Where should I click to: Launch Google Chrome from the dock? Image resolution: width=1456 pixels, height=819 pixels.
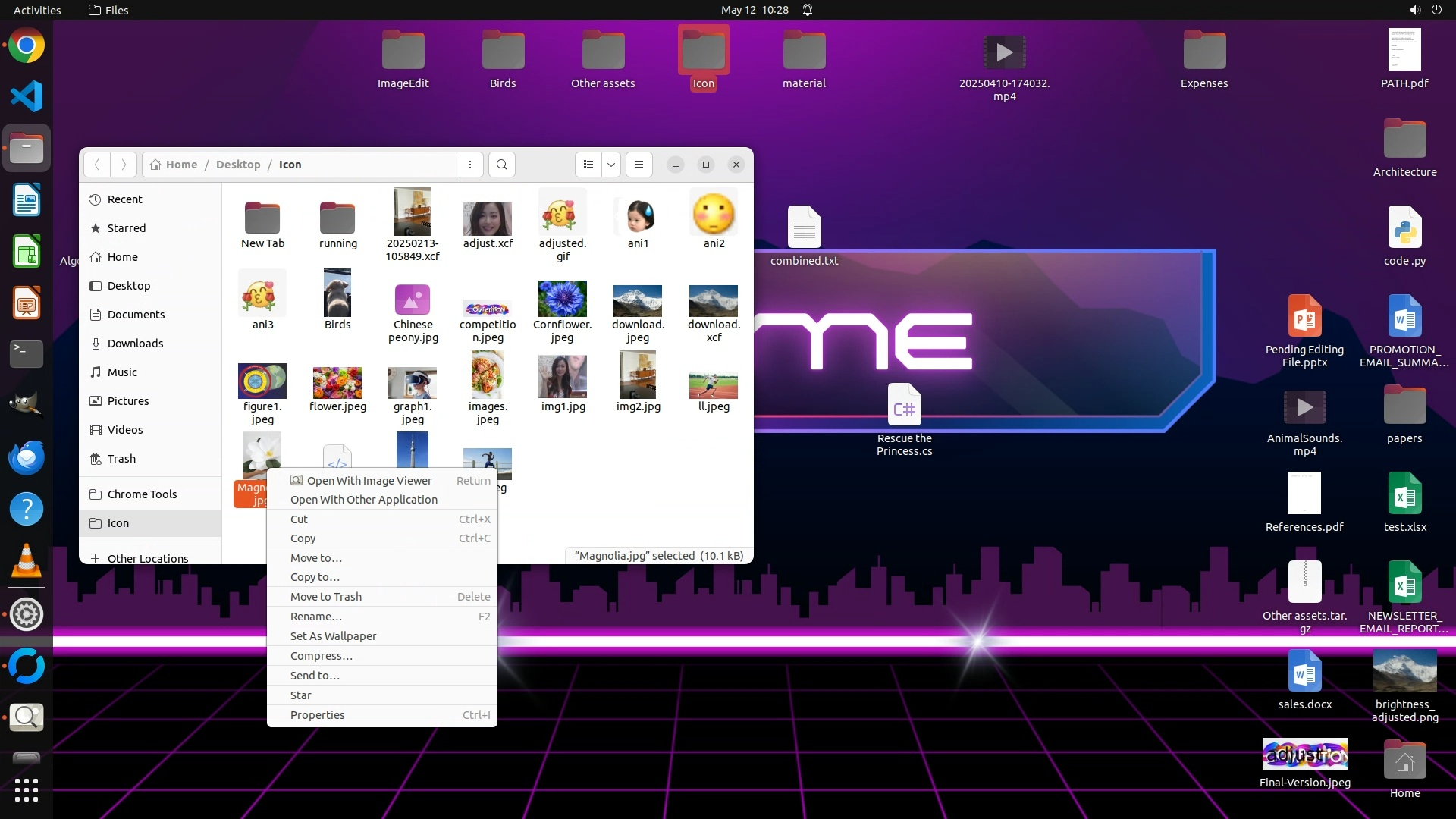27,46
